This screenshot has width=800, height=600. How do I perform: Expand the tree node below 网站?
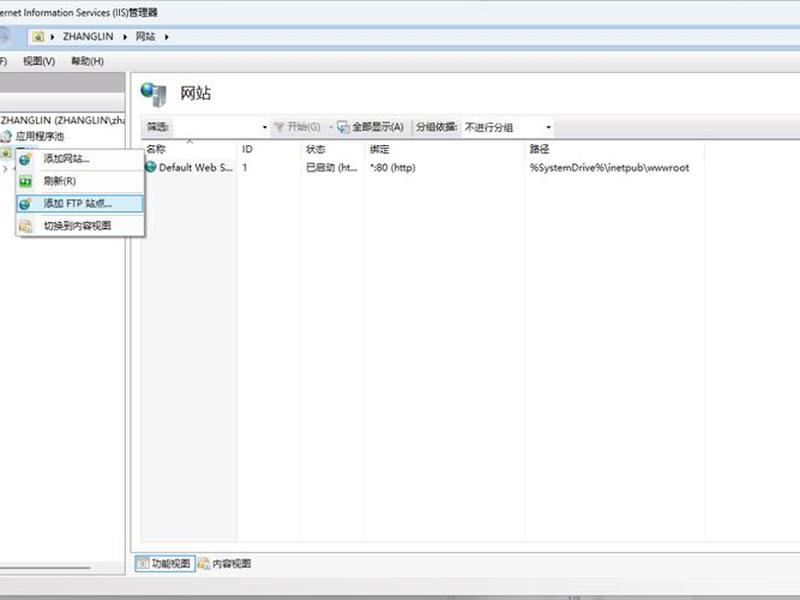5,168
